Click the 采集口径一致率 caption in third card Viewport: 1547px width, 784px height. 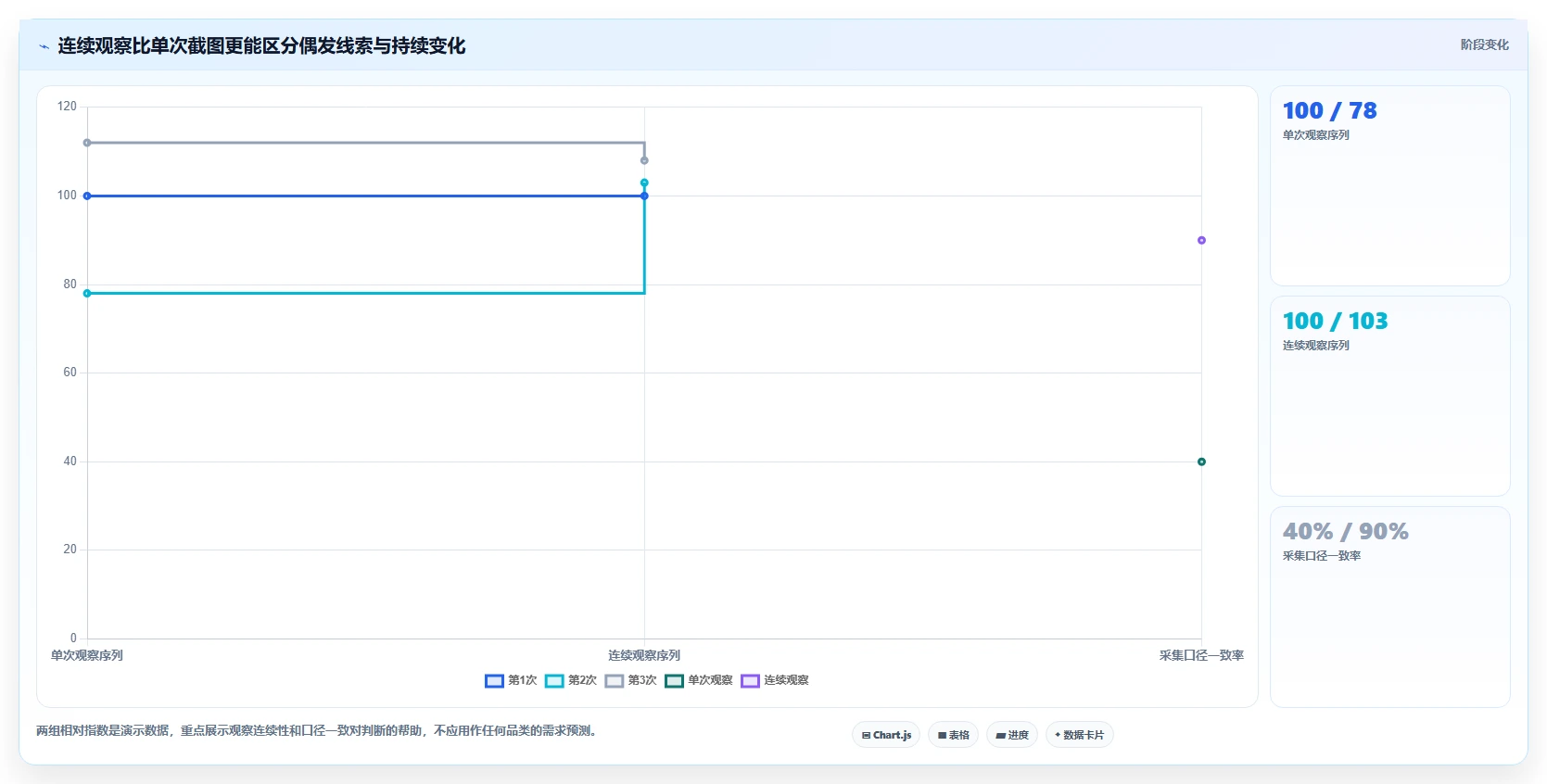pyautogui.click(x=1322, y=556)
